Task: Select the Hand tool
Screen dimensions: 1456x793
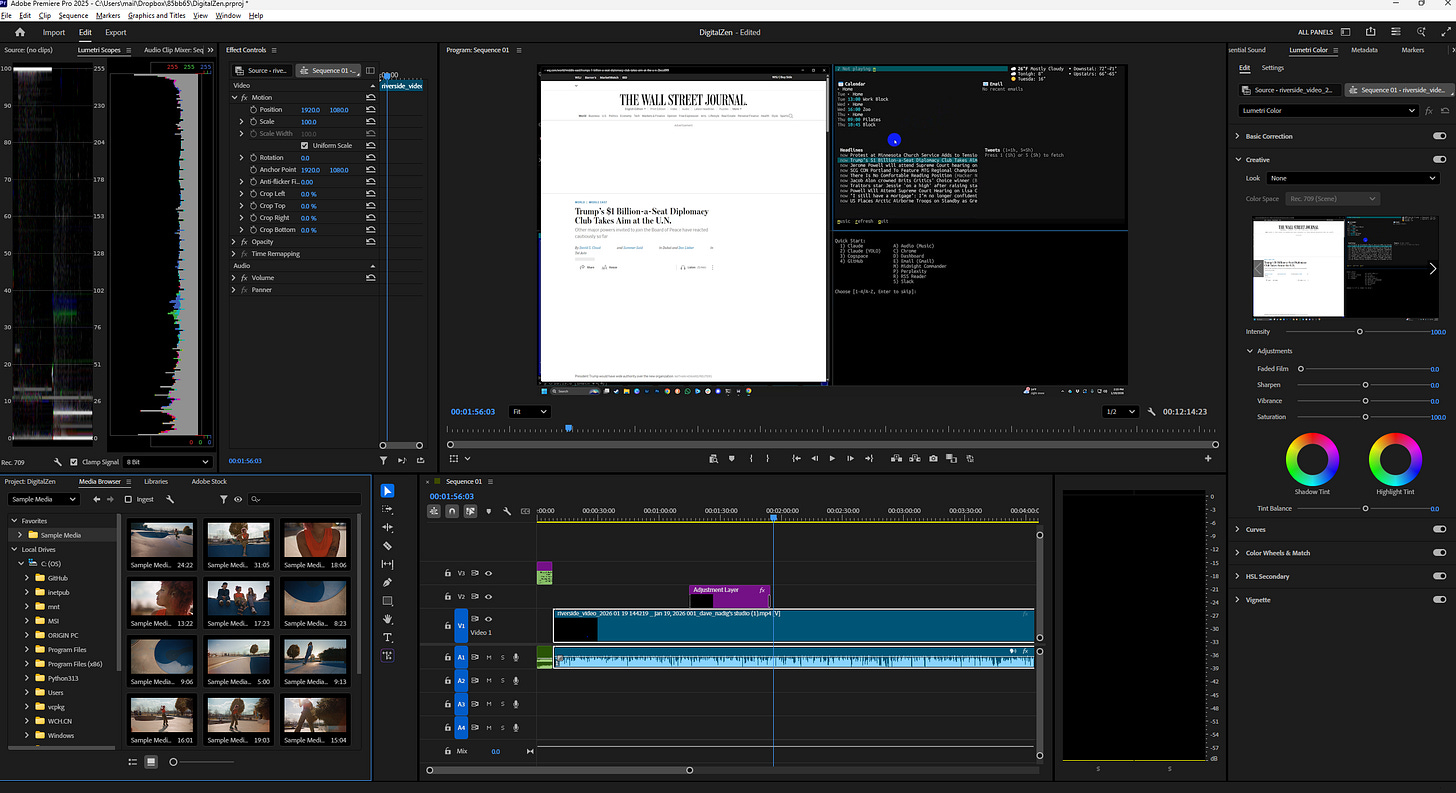Action: tap(388, 619)
